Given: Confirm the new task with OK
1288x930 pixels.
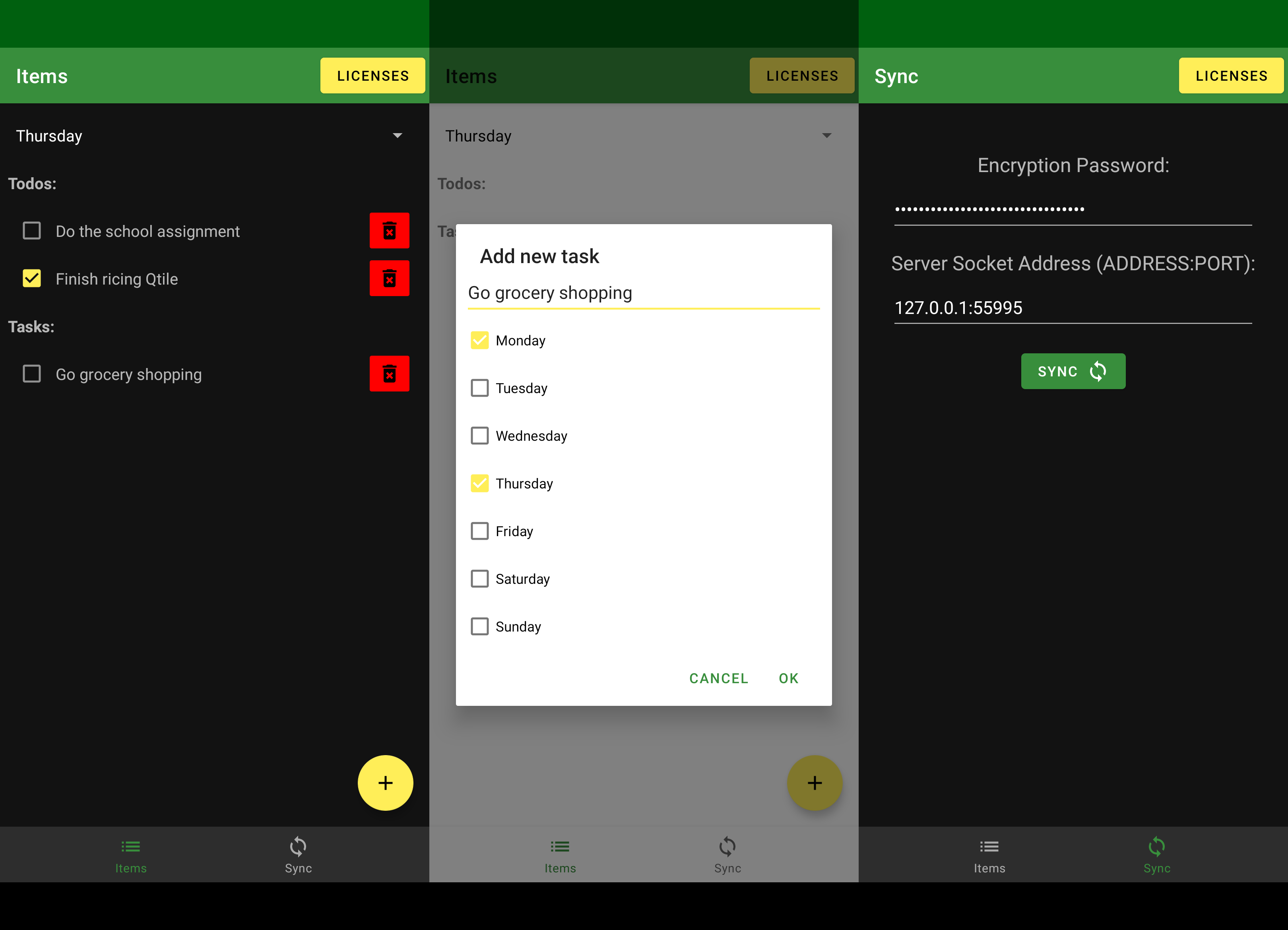Looking at the screenshot, I should click(x=788, y=678).
